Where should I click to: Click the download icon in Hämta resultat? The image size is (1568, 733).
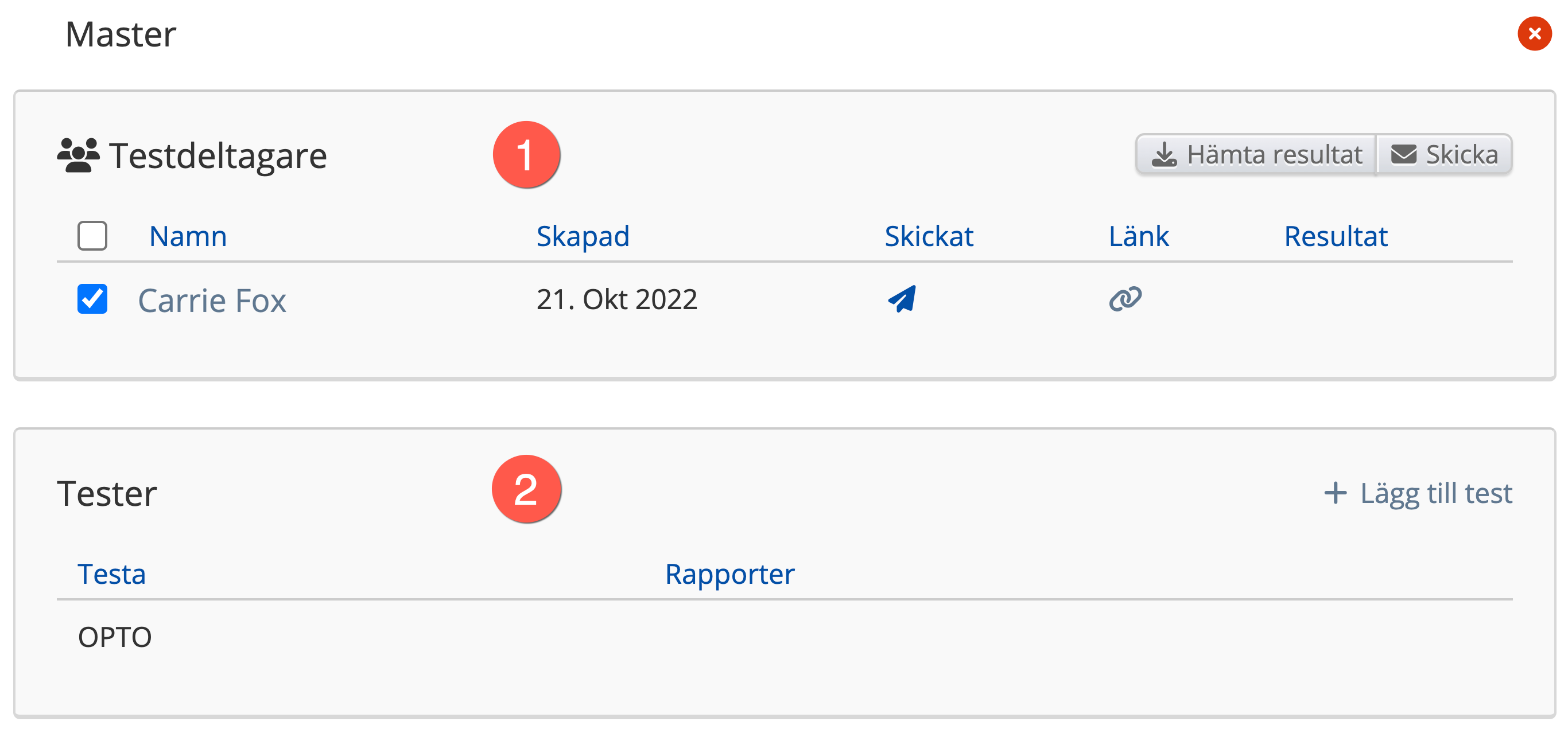1164,154
